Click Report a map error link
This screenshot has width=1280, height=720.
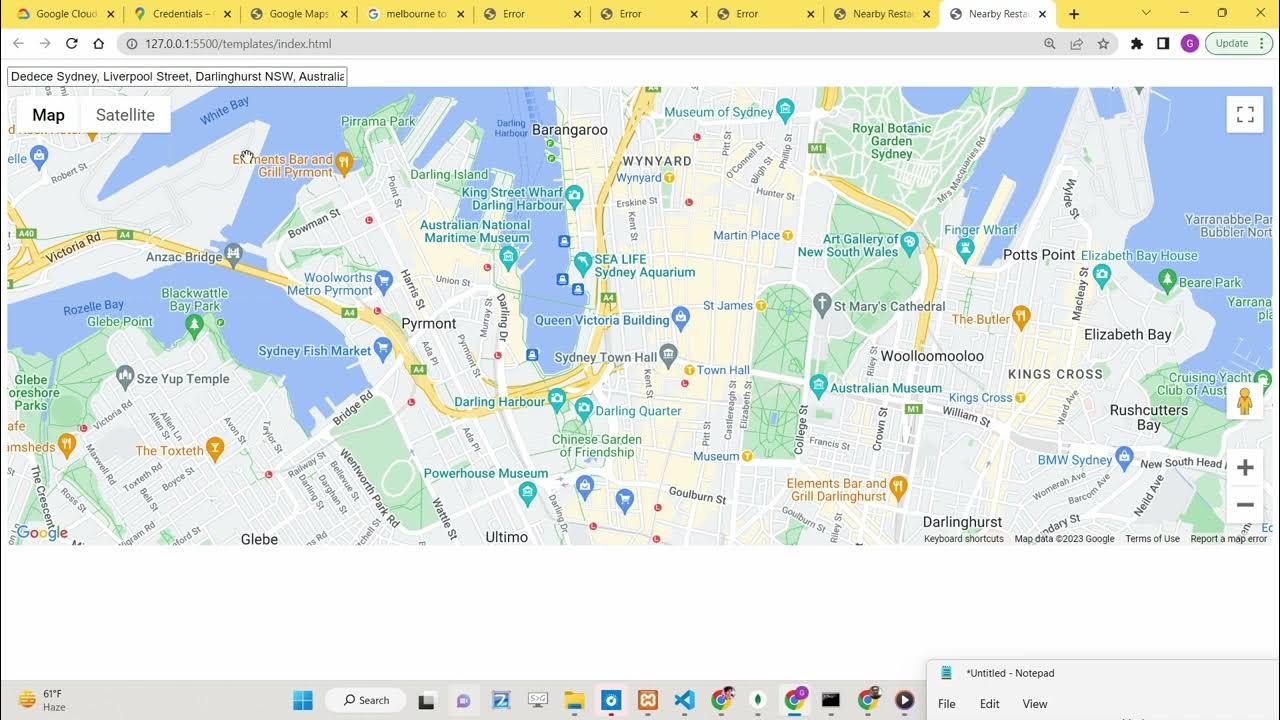(x=1228, y=539)
